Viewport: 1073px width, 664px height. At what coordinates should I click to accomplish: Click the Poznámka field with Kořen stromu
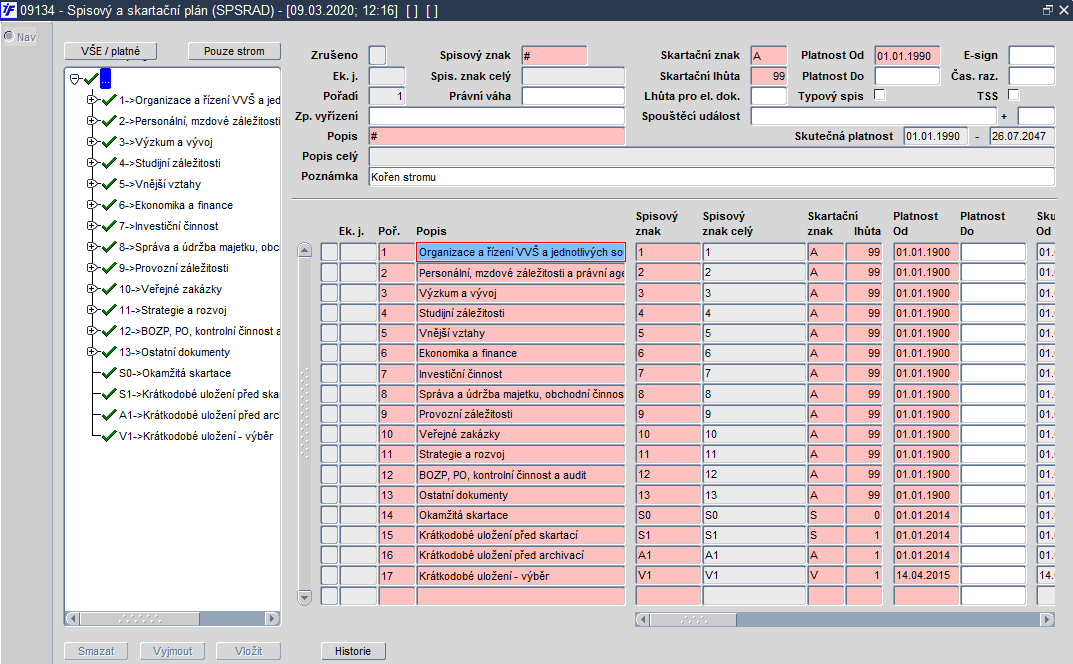click(x=712, y=177)
